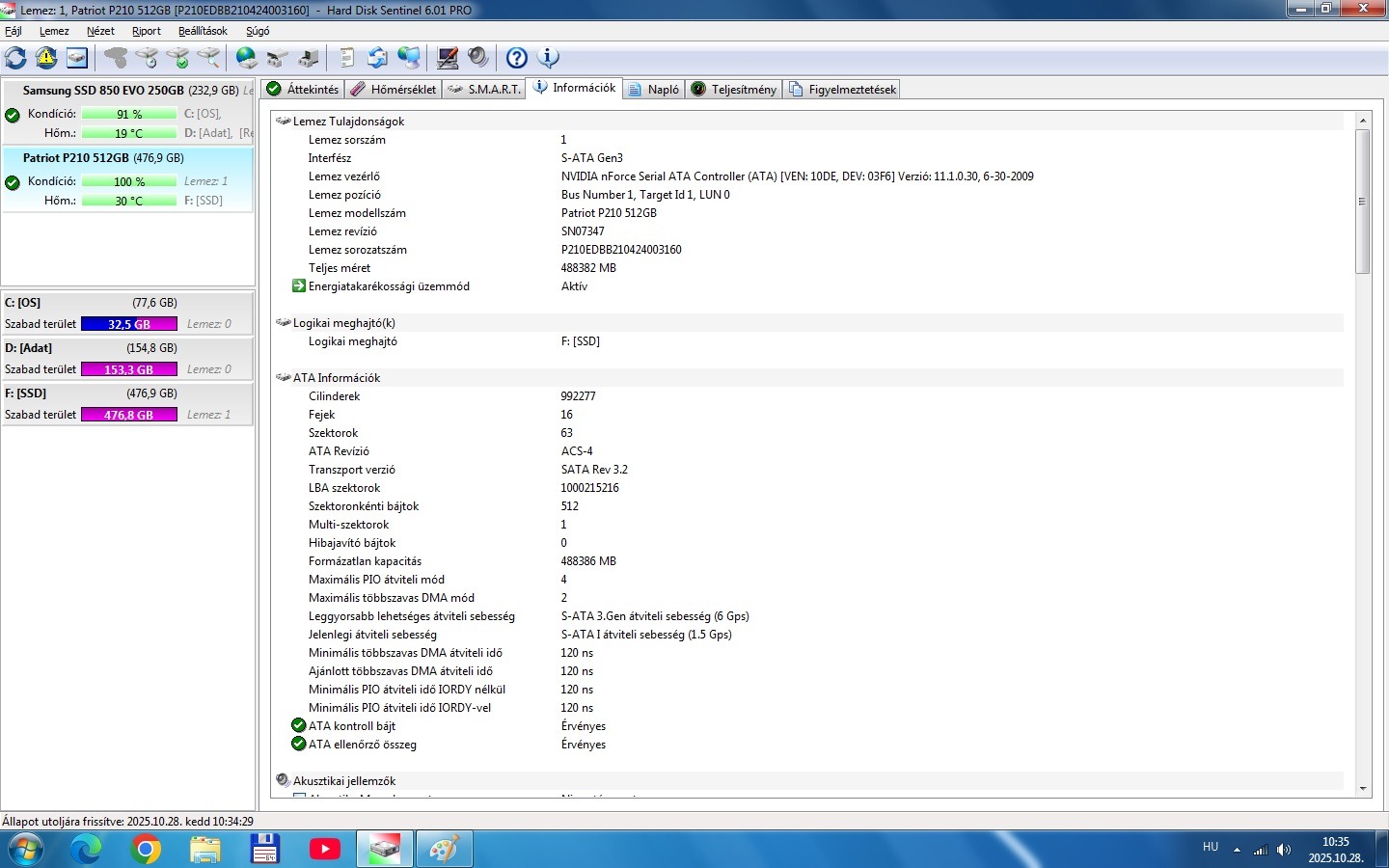Click the Jelenlegi átviteli sebesség row value
This screenshot has width=1389, height=868.
[x=646, y=634]
